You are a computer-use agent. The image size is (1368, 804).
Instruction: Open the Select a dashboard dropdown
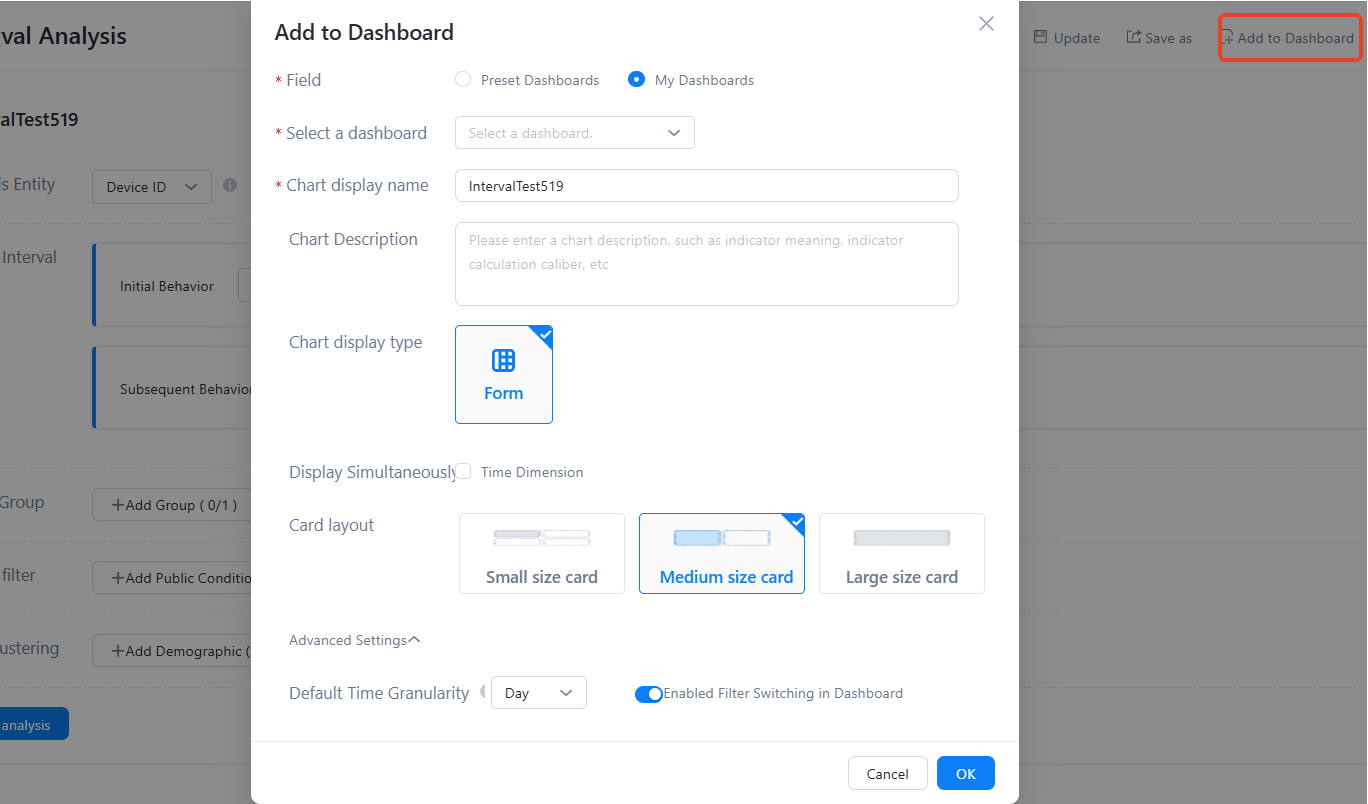(574, 133)
